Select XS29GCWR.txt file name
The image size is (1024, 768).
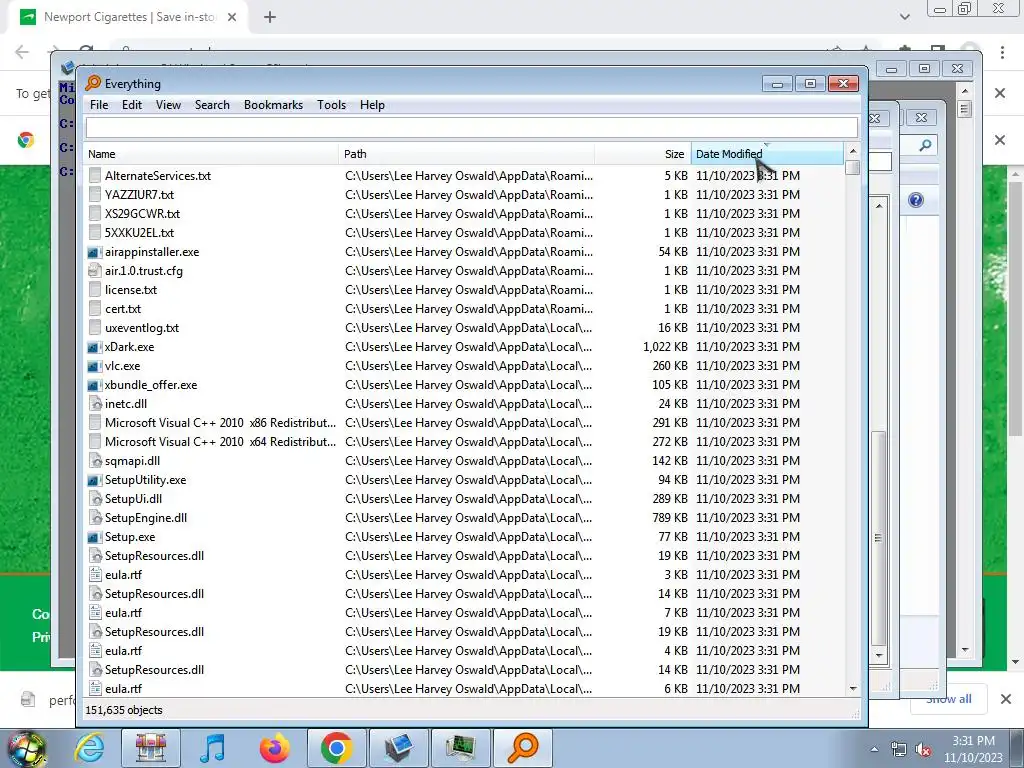click(142, 214)
